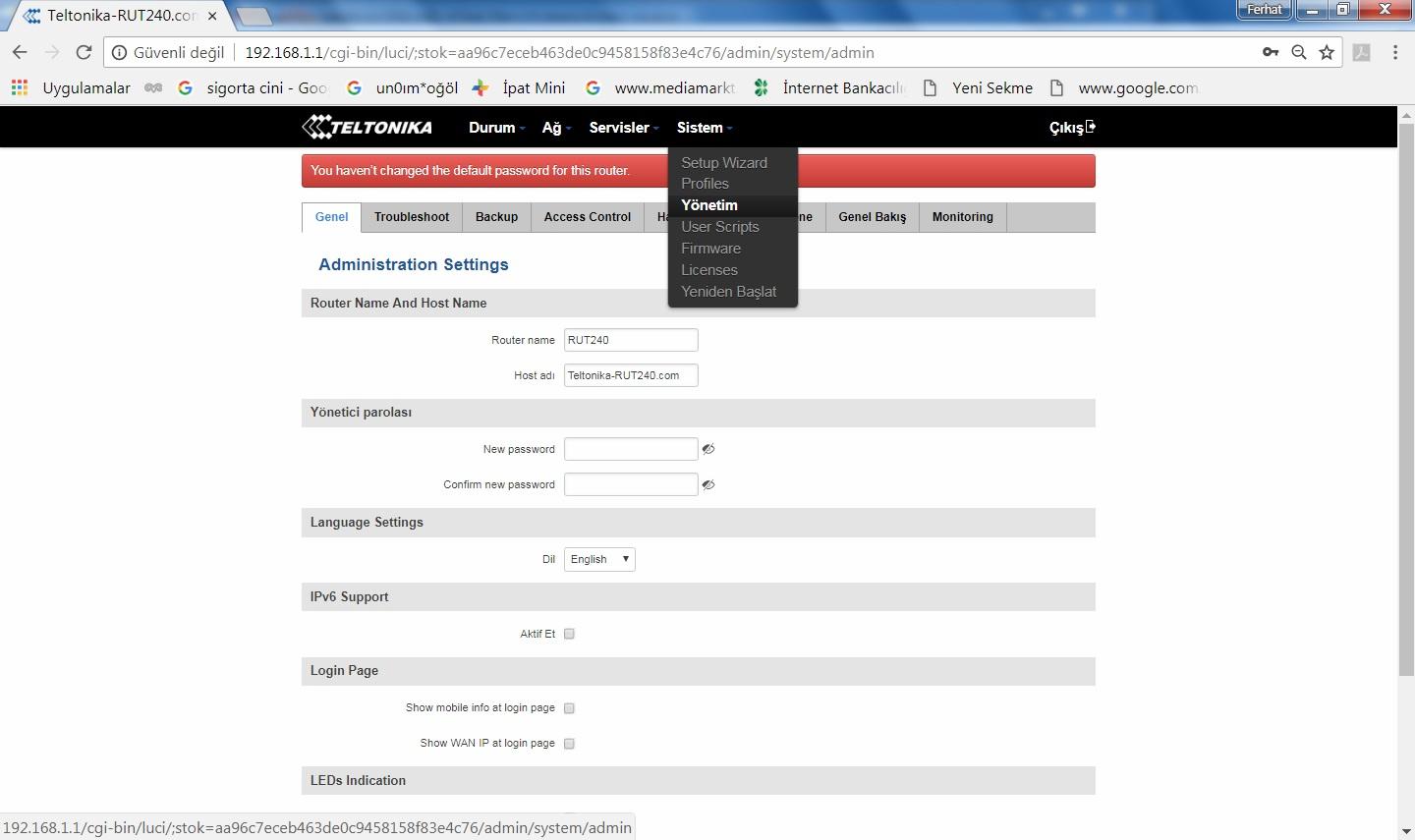Expand the Durum menu
The width and height of the screenshot is (1415, 840).
496,127
